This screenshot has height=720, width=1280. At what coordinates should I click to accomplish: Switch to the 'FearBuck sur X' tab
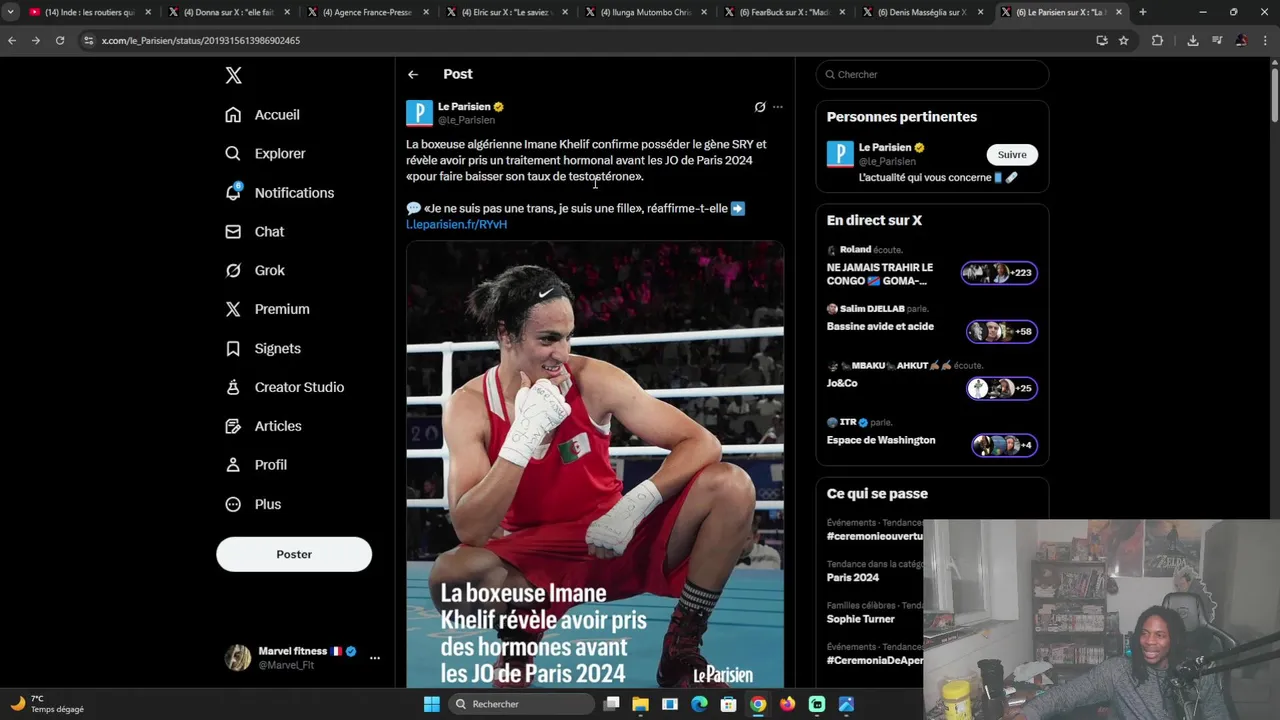tap(784, 12)
